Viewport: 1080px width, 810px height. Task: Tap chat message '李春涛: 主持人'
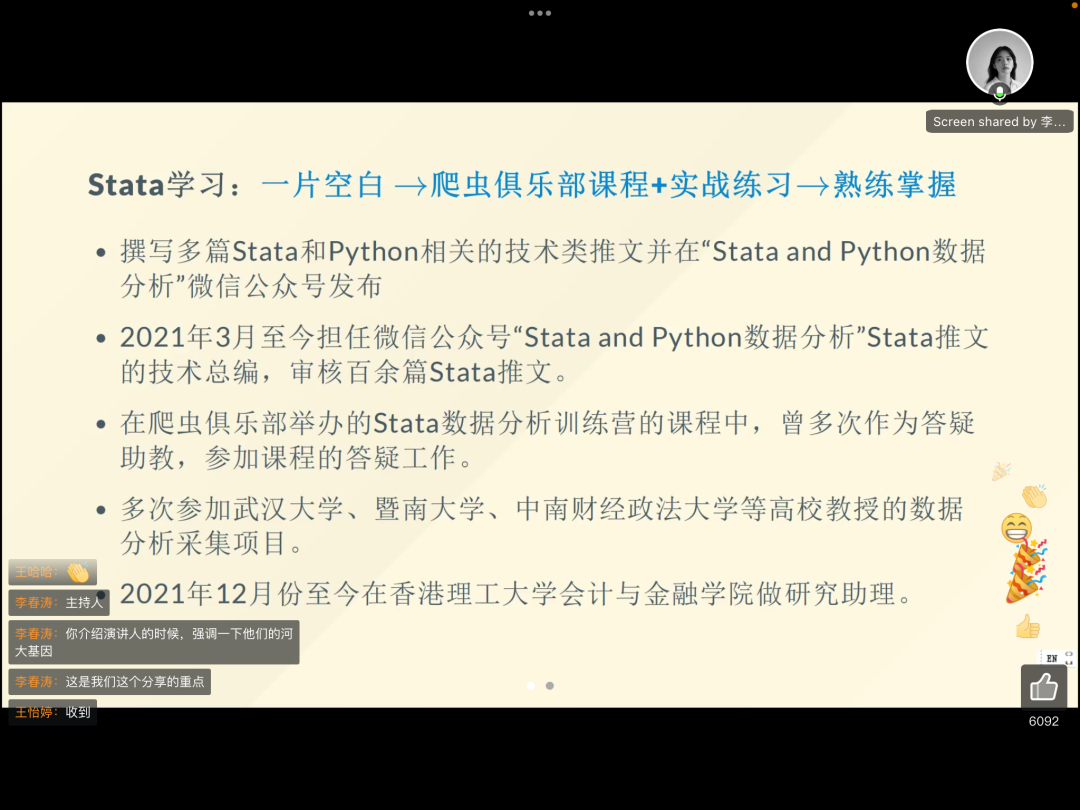[59, 603]
